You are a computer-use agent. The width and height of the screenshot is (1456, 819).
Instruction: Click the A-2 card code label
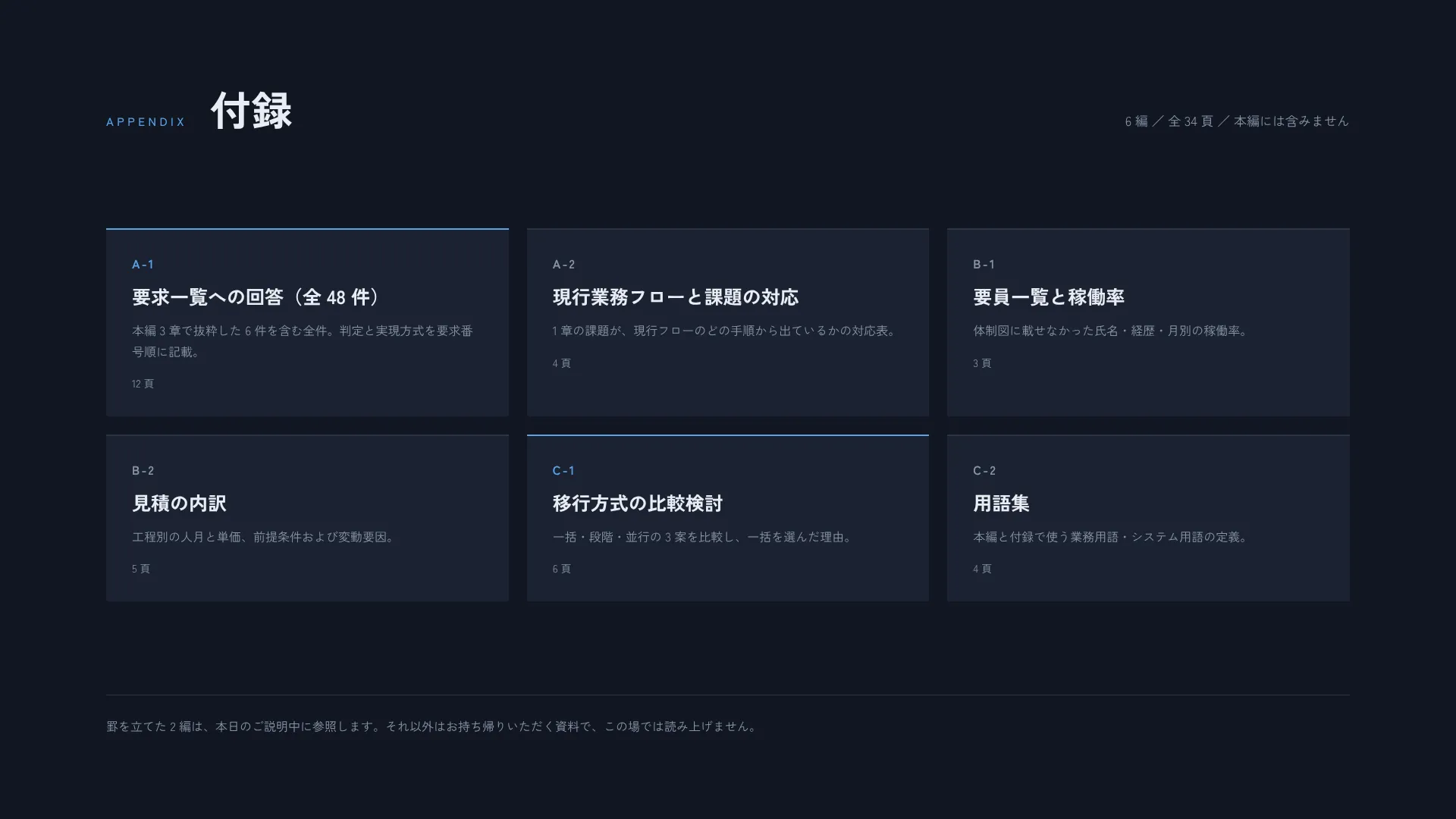coord(563,265)
